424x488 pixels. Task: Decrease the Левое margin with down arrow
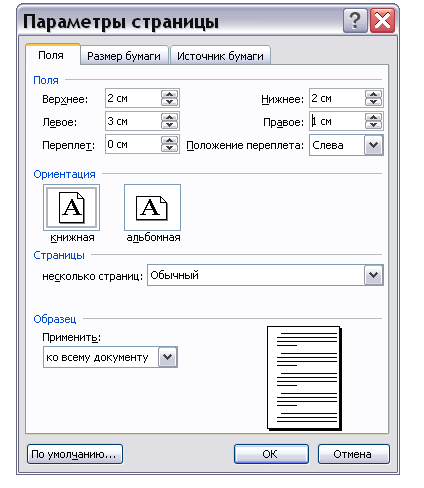(x=170, y=125)
